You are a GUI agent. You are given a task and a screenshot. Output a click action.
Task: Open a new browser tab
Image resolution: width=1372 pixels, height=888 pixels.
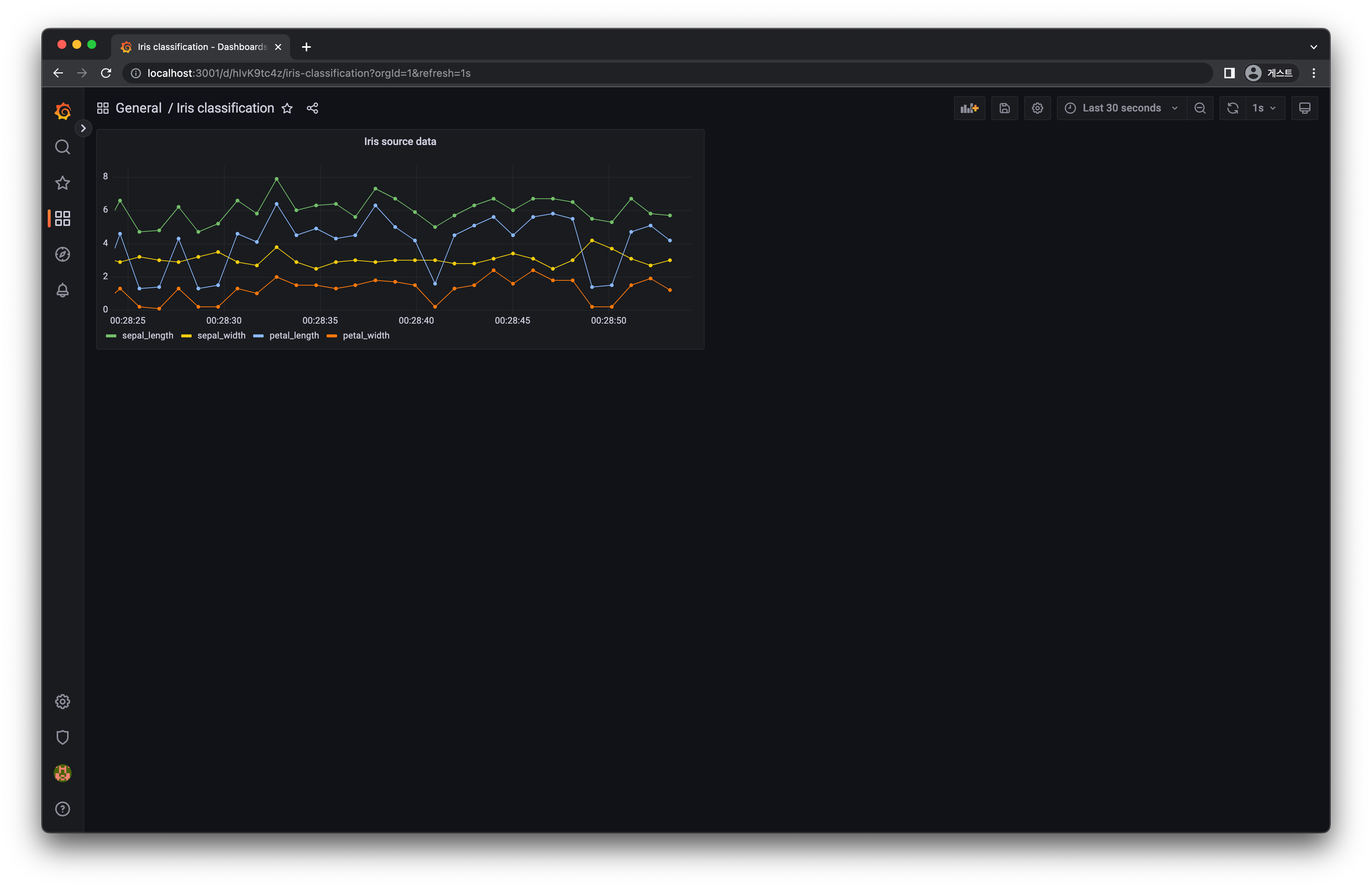point(307,47)
